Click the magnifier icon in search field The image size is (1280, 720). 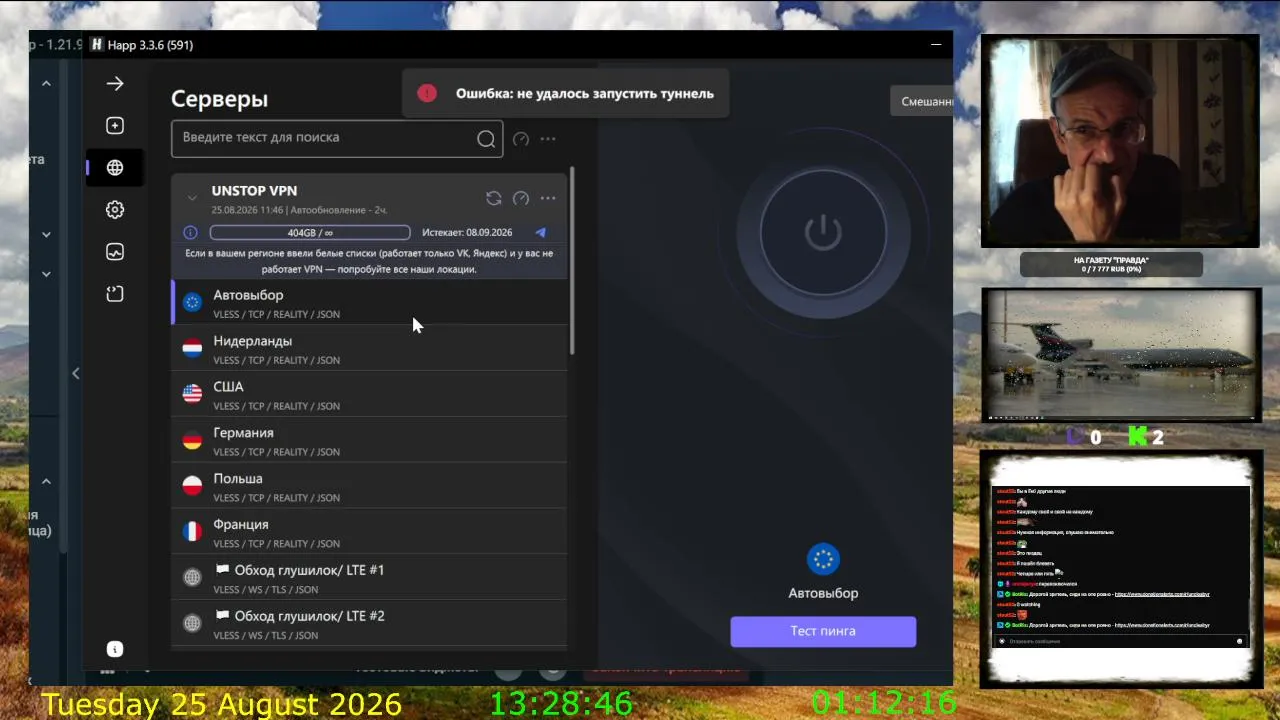pyautogui.click(x=486, y=139)
